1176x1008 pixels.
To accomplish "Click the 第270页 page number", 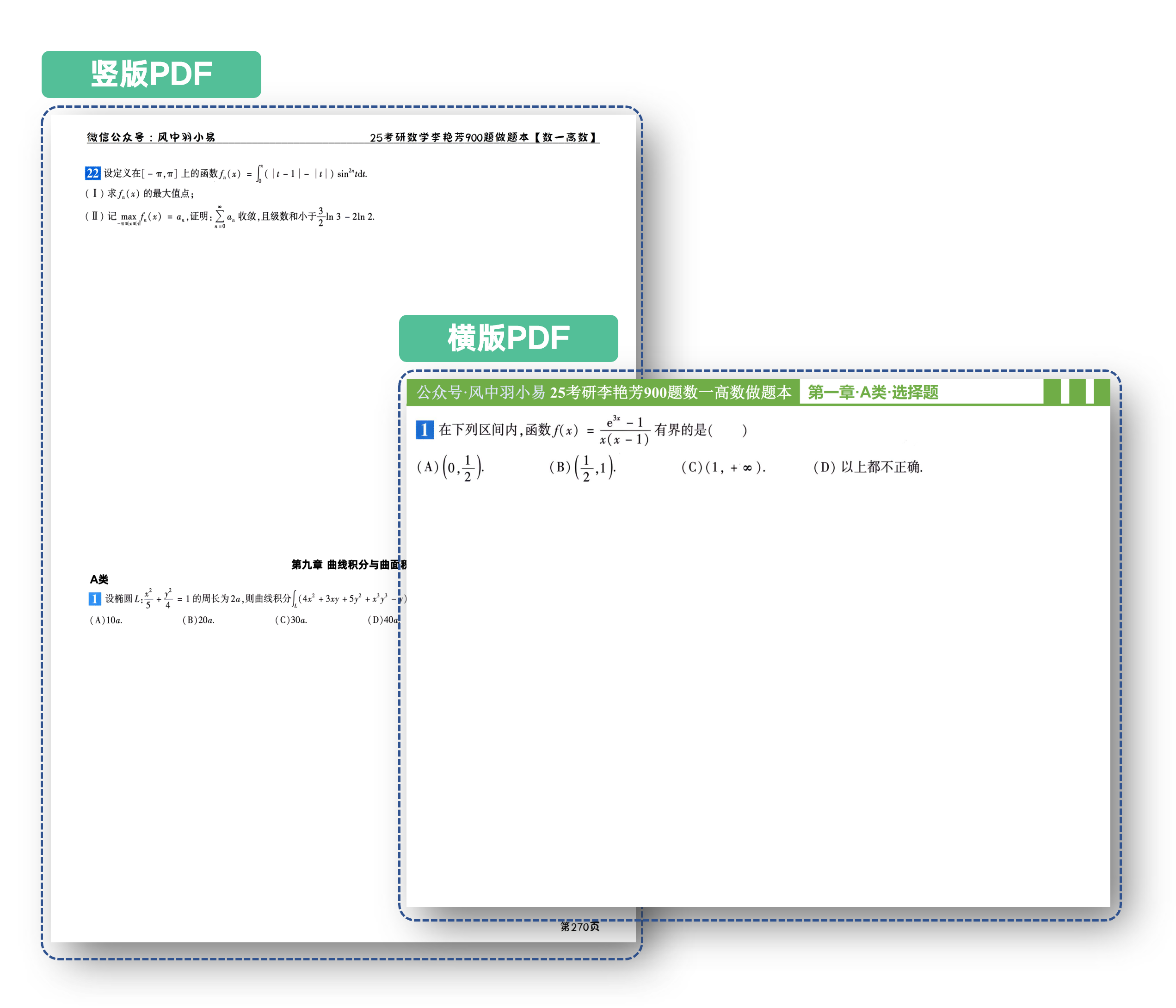I will coord(579,926).
